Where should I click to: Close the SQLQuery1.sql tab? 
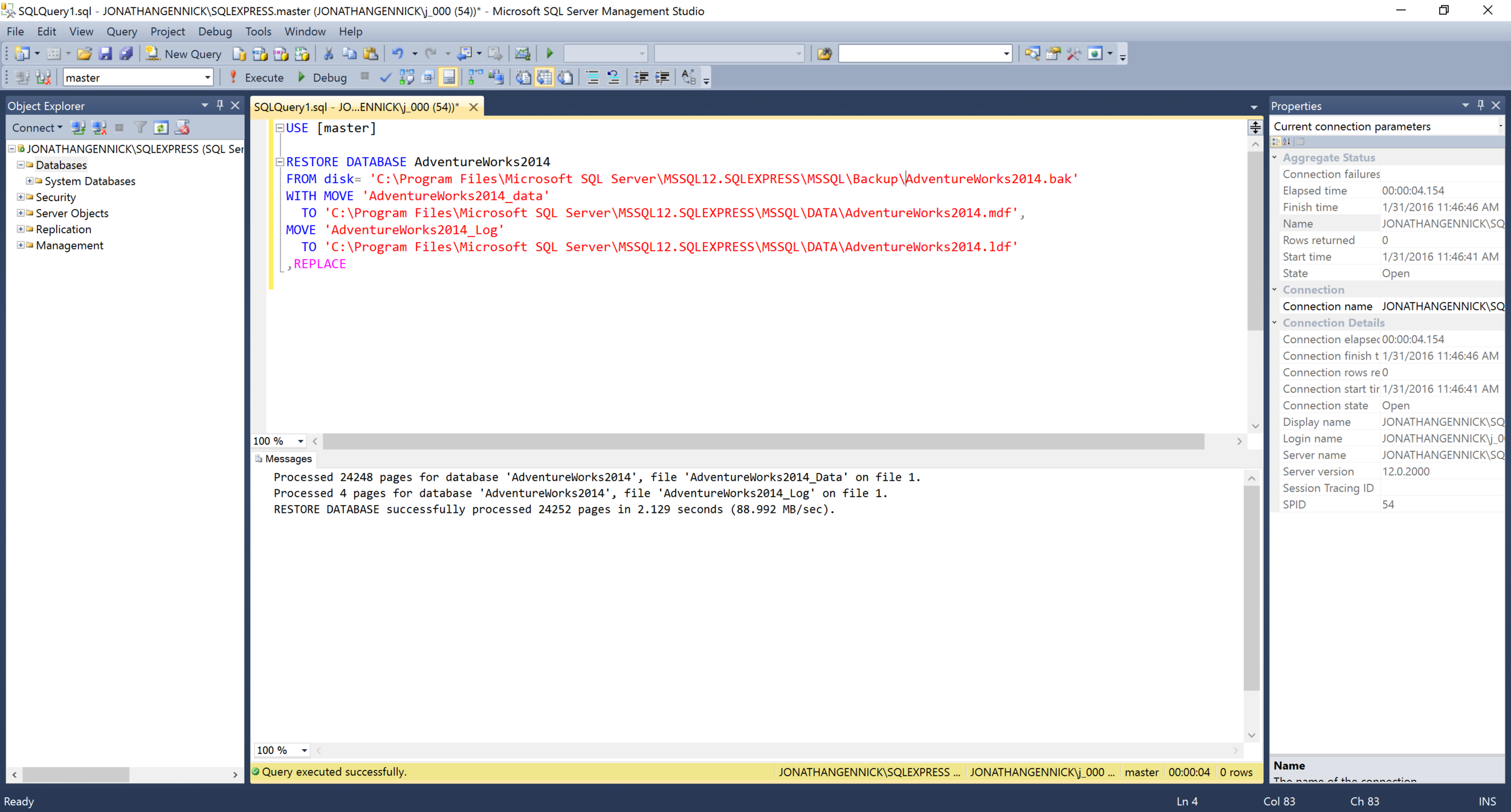coord(473,107)
